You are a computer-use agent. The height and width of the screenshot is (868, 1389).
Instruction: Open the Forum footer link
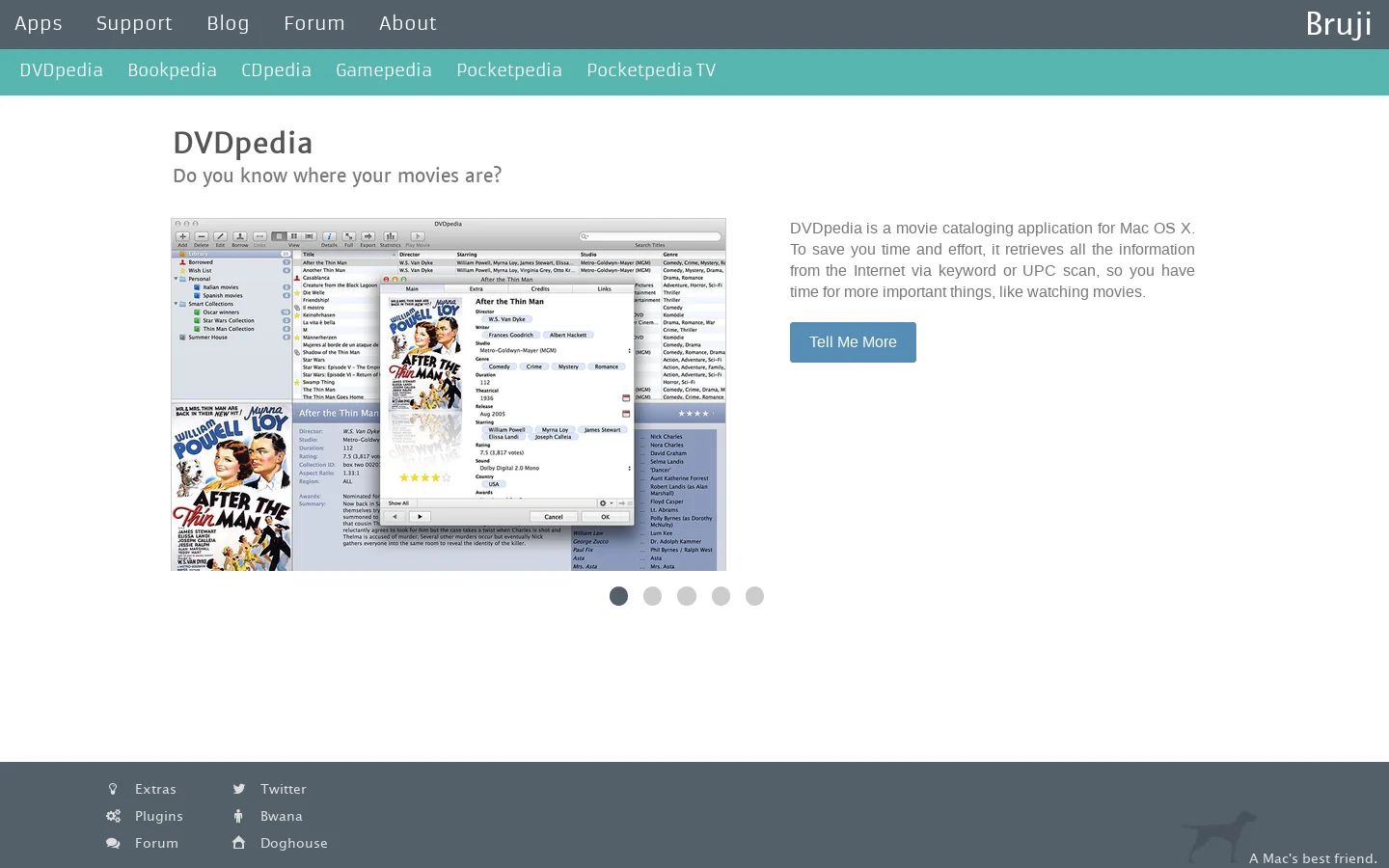(x=156, y=843)
